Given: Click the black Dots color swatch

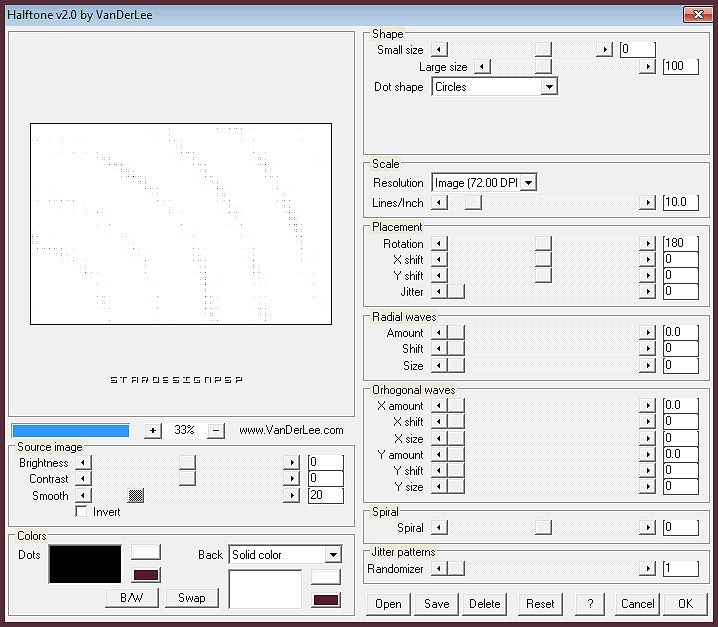Looking at the screenshot, I should pyautogui.click(x=85, y=565).
